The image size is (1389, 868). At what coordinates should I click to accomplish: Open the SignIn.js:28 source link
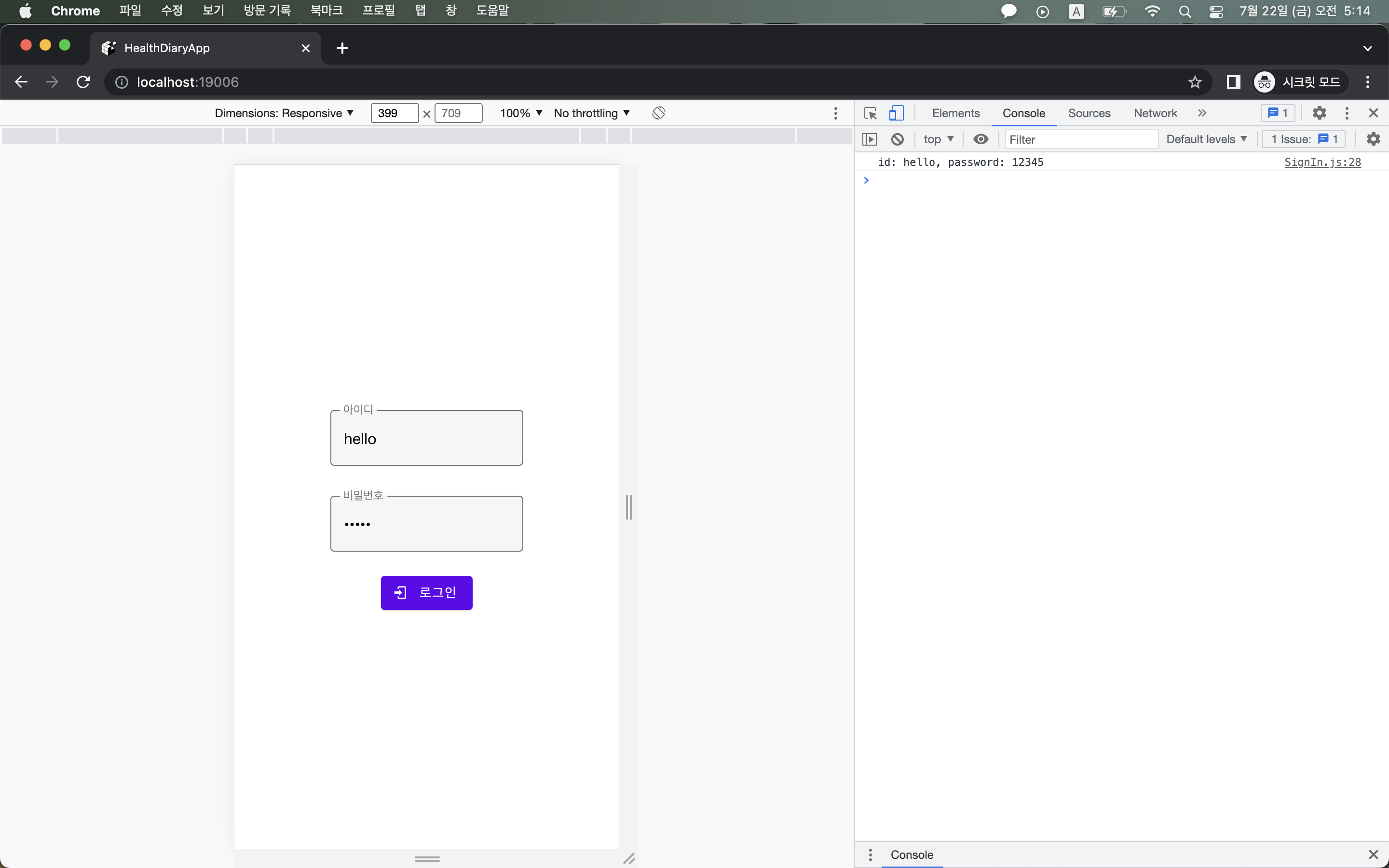pos(1322,162)
